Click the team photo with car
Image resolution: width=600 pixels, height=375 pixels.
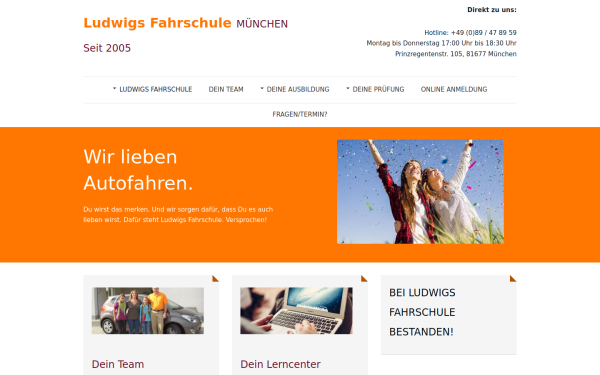[x=148, y=311]
